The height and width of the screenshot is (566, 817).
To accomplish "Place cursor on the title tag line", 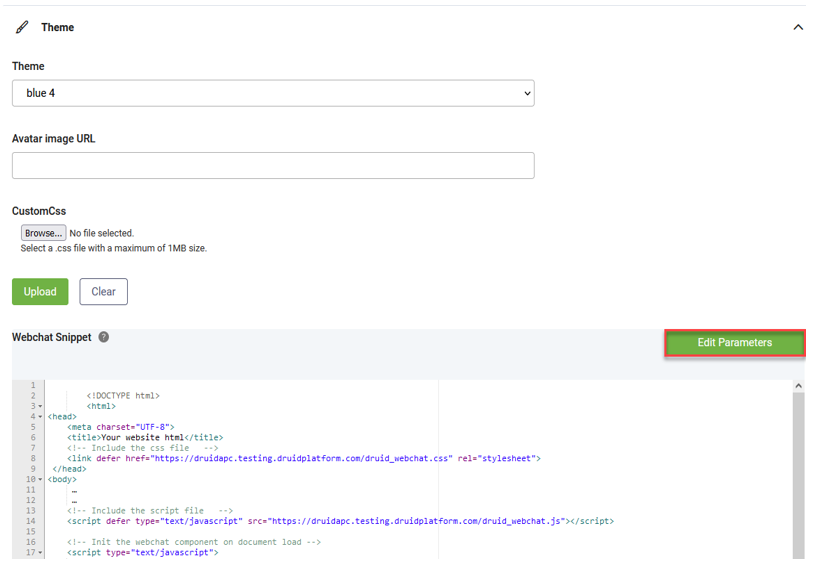I will (145, 438).
